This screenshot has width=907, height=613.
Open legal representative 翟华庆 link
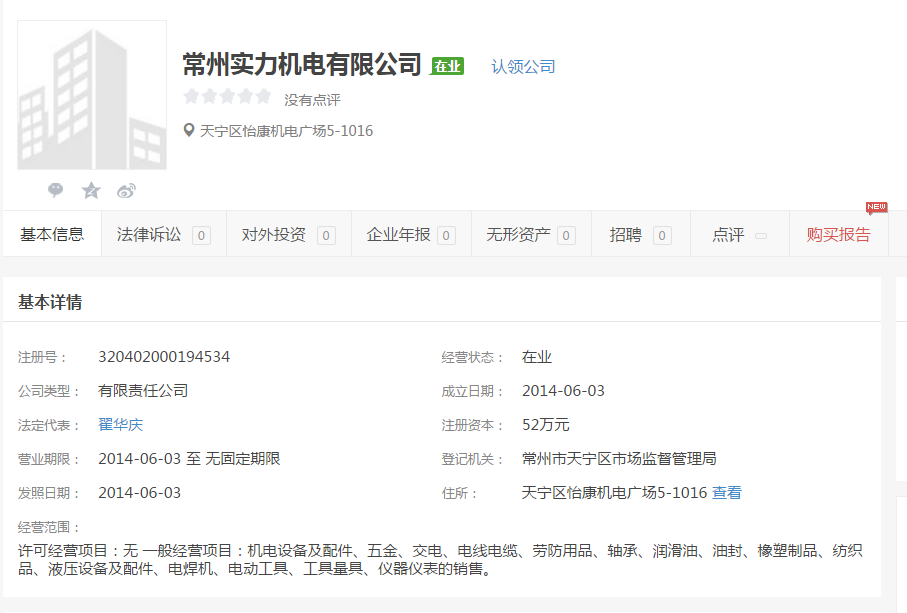click(121, 424)
